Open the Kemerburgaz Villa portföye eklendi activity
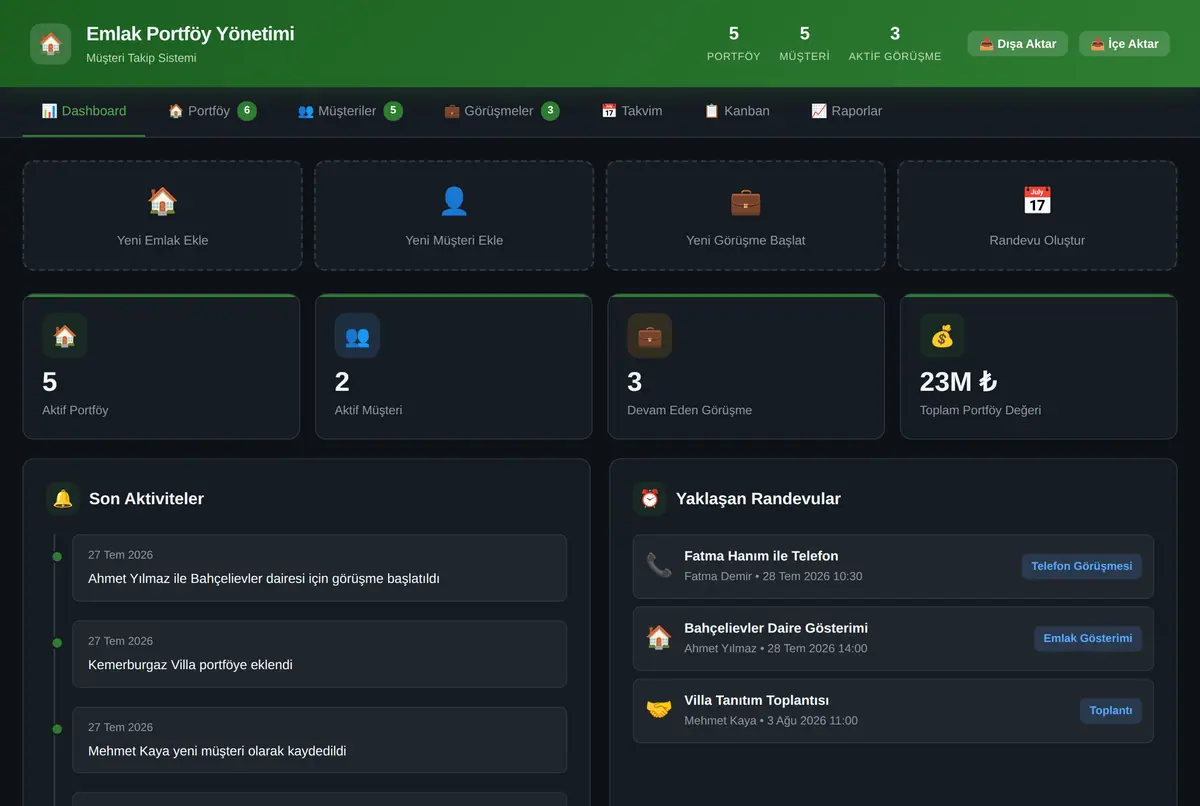1200x806 pixels. coord(319,654)
